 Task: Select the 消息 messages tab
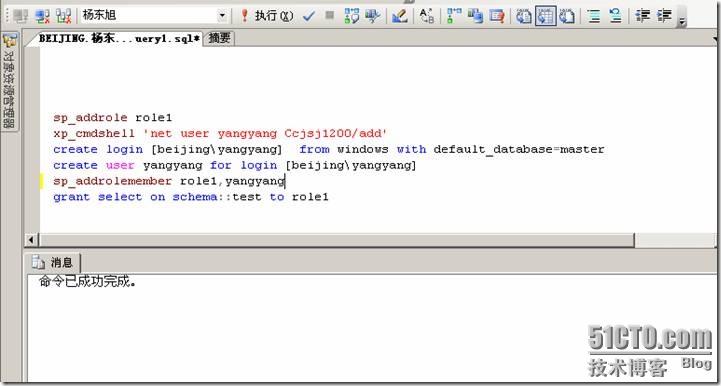tap(52, 263)
